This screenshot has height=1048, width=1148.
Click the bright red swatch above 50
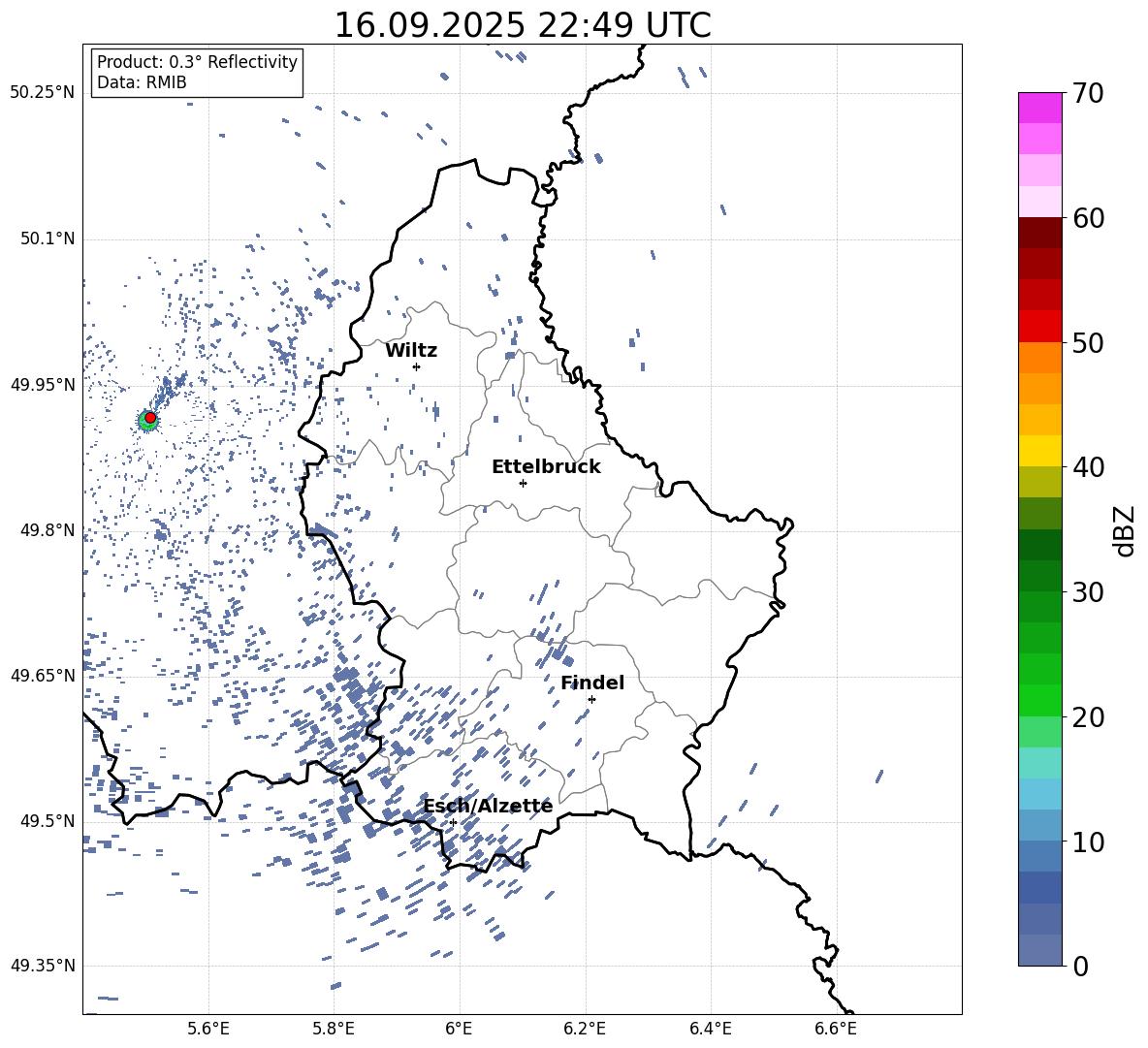coord(1039,327)
